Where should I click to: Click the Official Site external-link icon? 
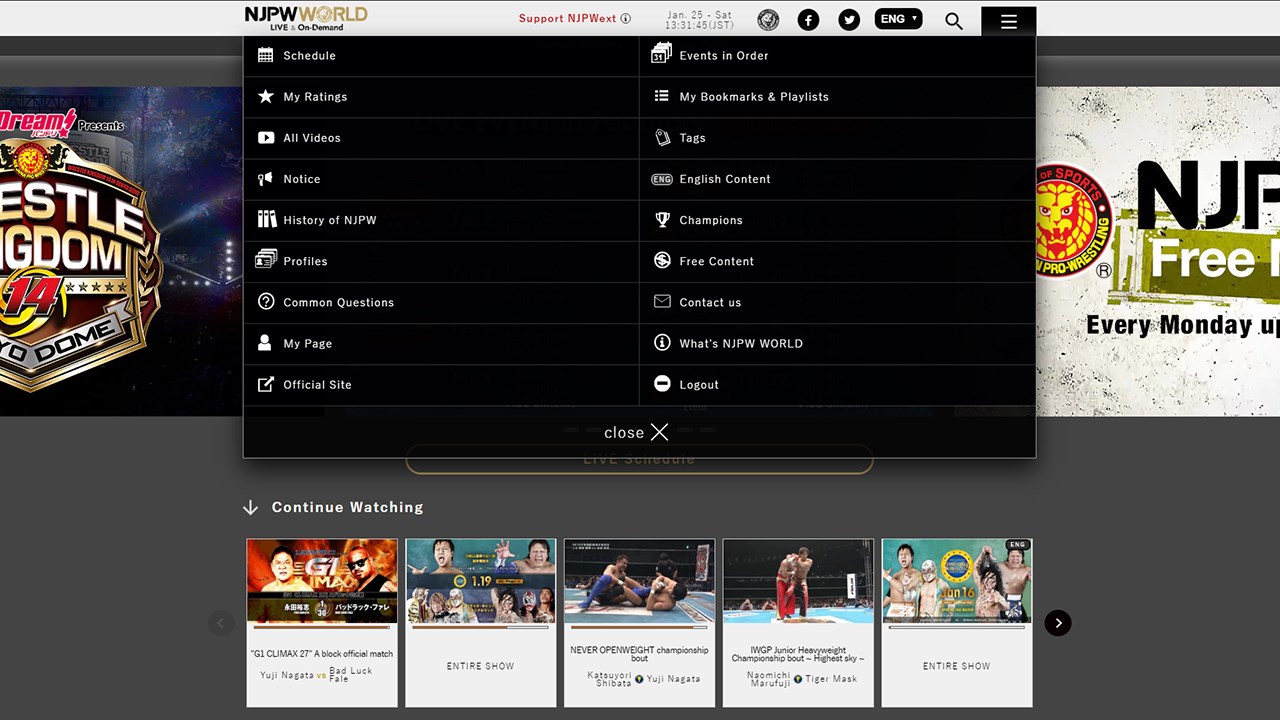(265, 383)
